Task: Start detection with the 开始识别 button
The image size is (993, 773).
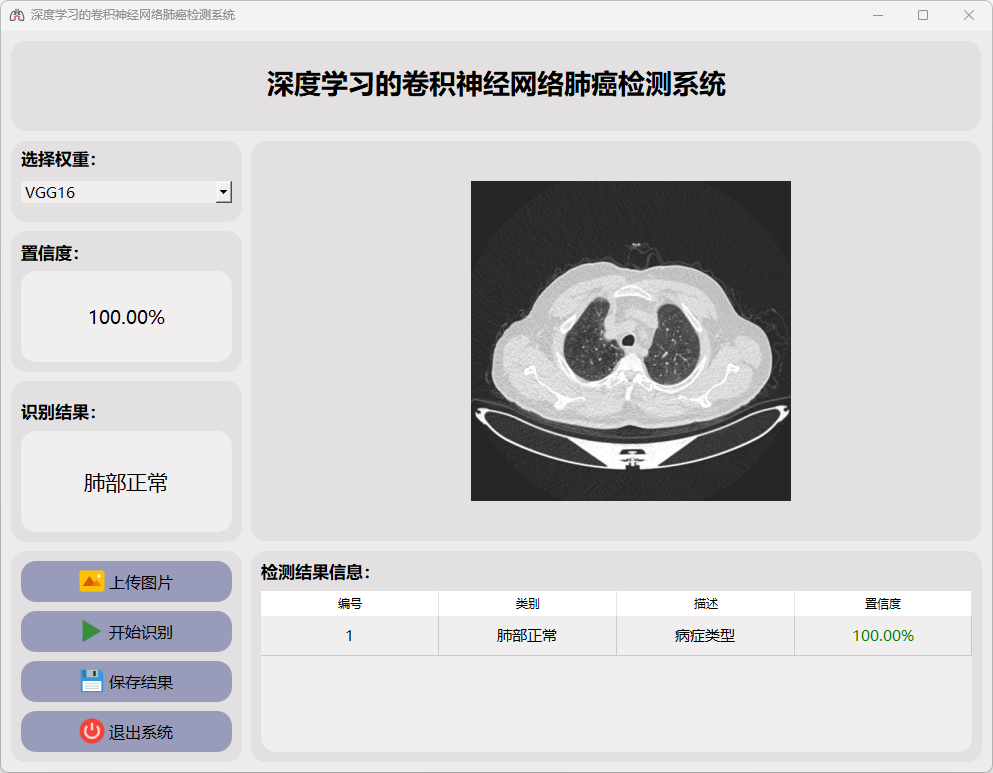Action: tap(126, 632)
